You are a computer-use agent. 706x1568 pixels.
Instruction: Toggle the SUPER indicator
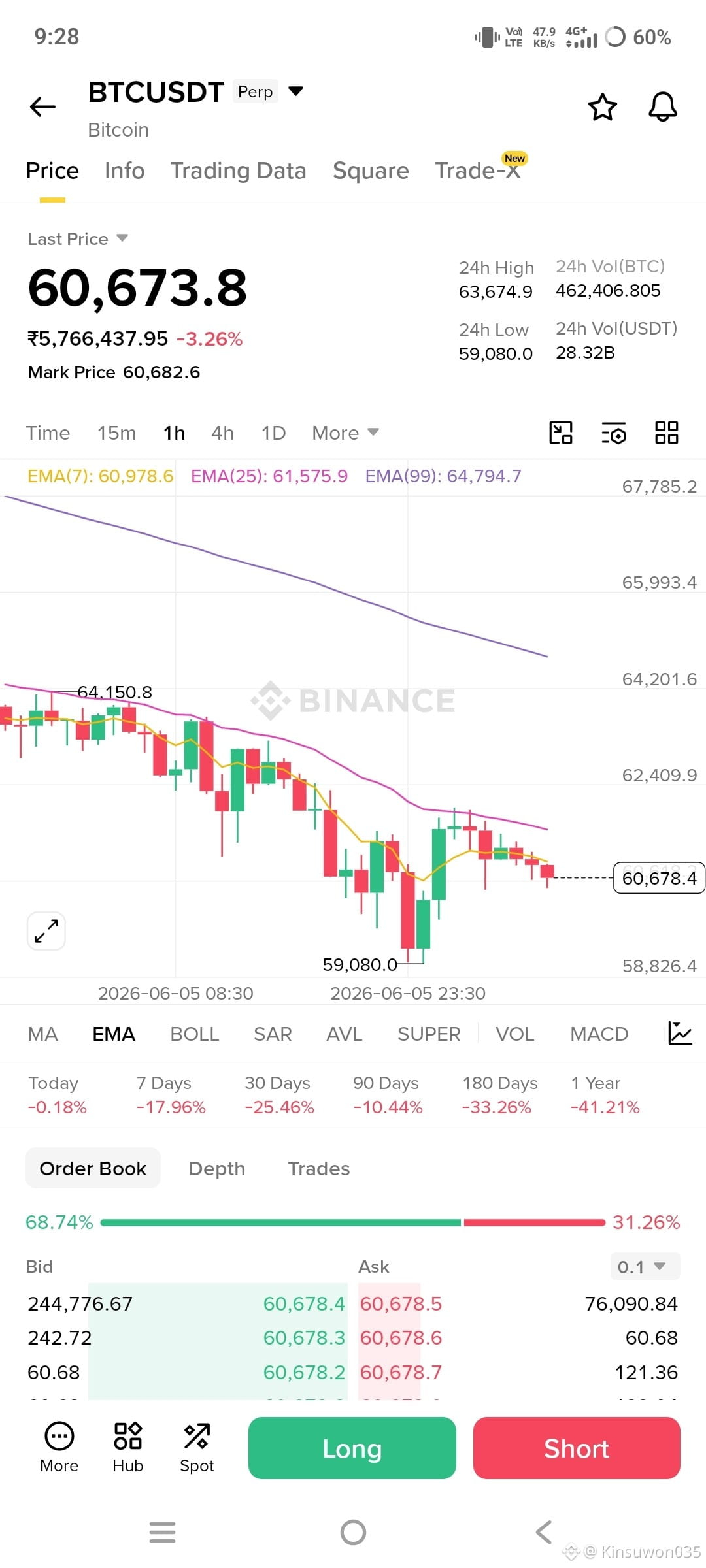(x=429, y=1034)
